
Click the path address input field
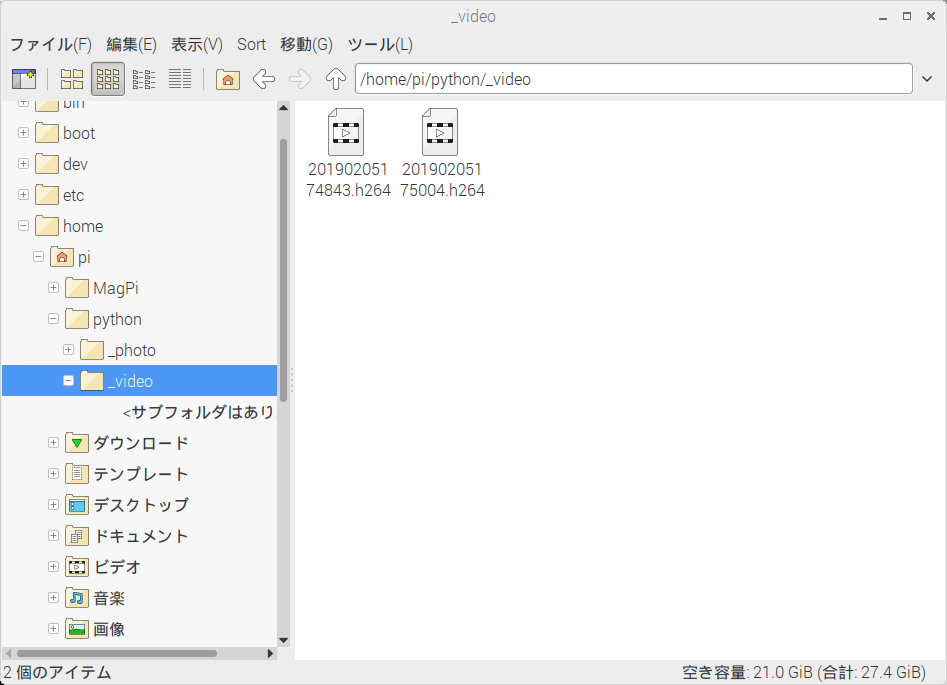(632, 79)
